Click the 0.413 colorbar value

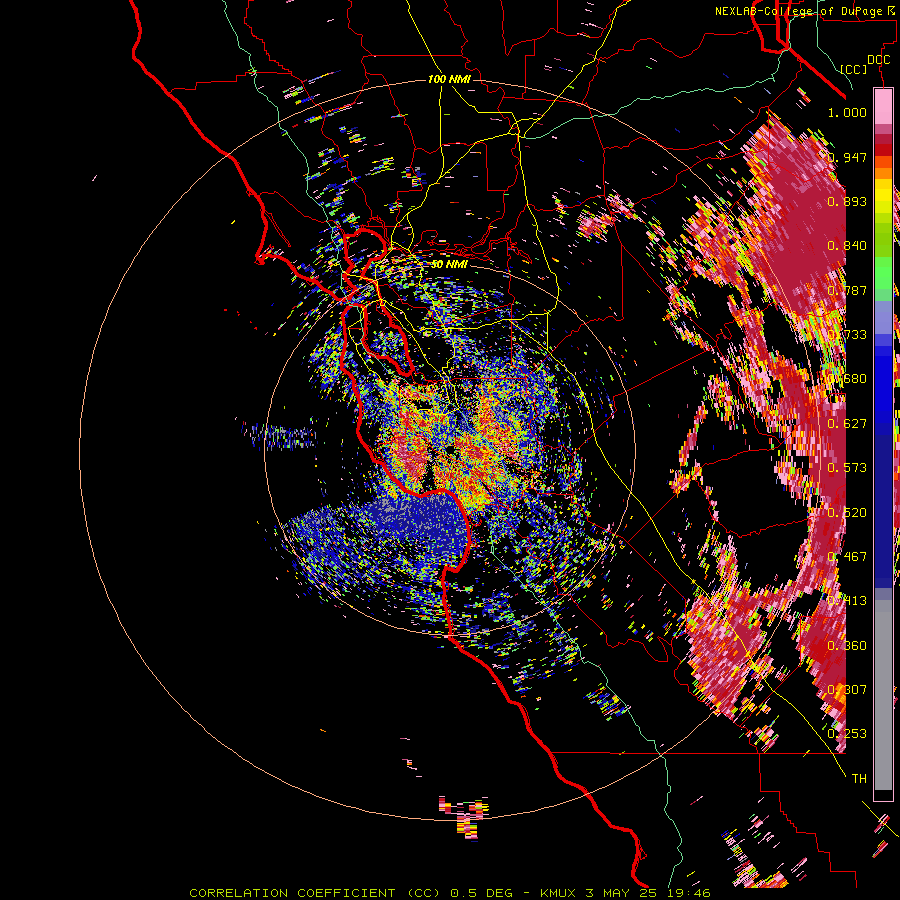(847, 601)
